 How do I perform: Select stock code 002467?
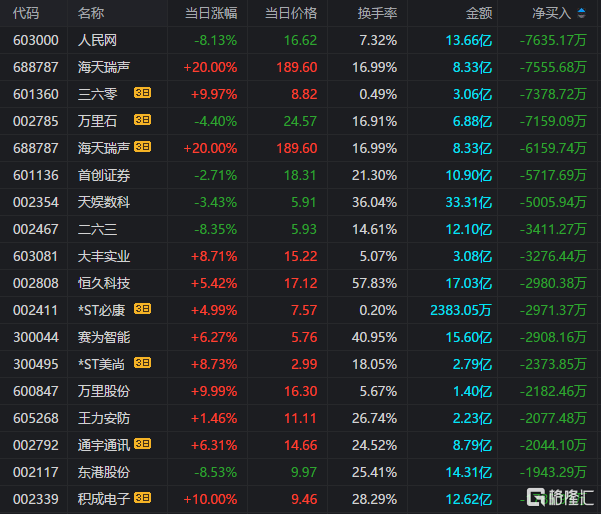coord(36,229)
